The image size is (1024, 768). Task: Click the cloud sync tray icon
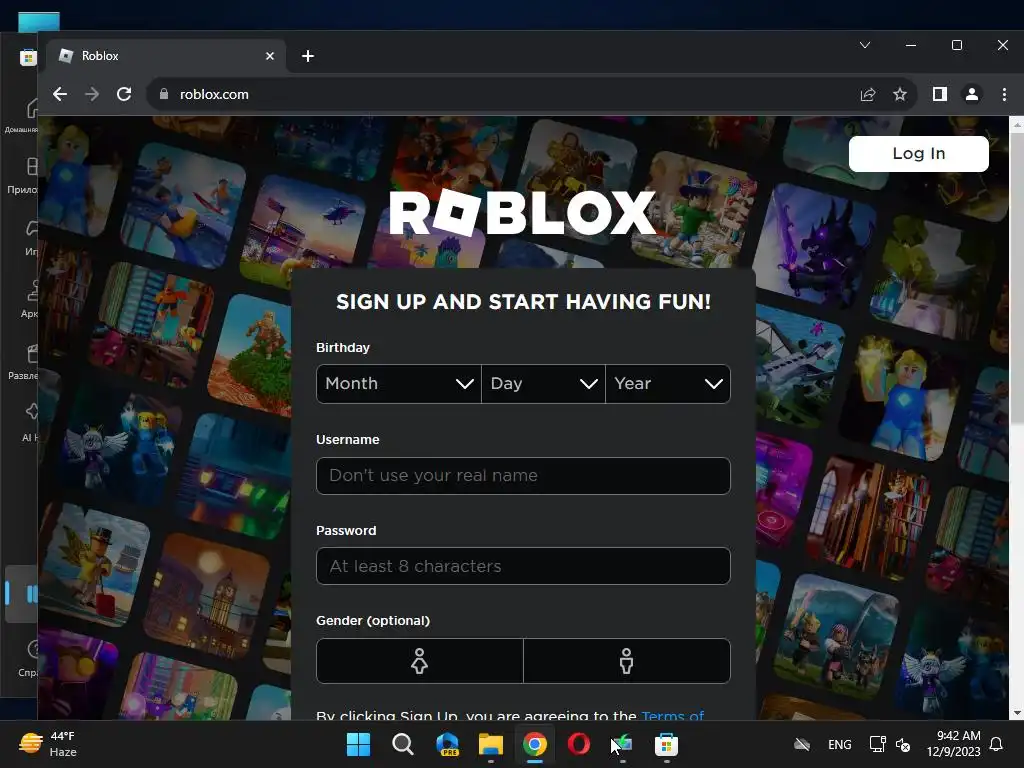tap(802, 744)
